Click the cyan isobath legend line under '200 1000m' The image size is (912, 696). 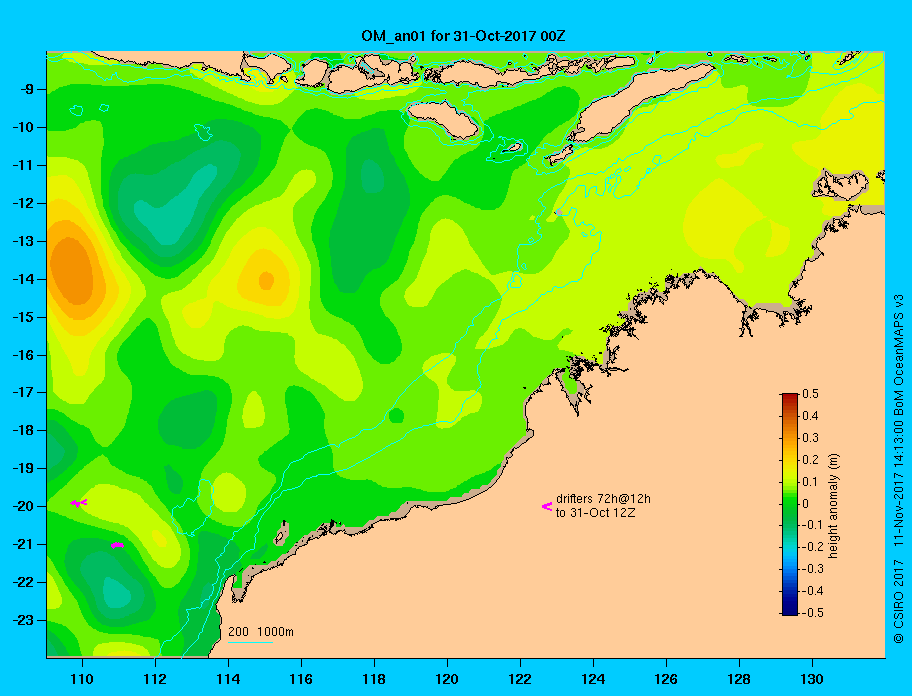pos(250,643)
